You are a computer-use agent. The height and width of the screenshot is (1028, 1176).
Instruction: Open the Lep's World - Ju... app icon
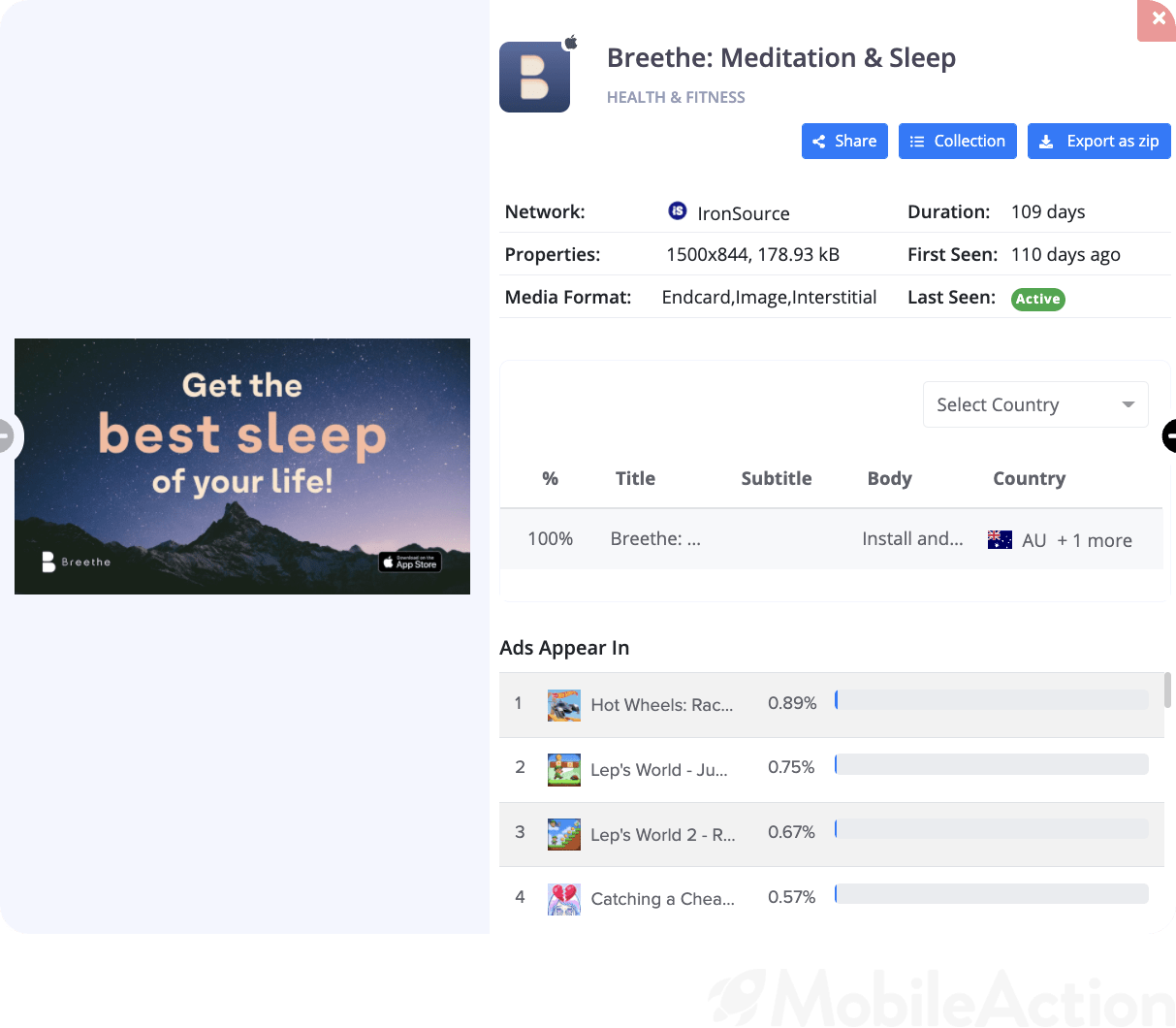click(x=564, y=770)
